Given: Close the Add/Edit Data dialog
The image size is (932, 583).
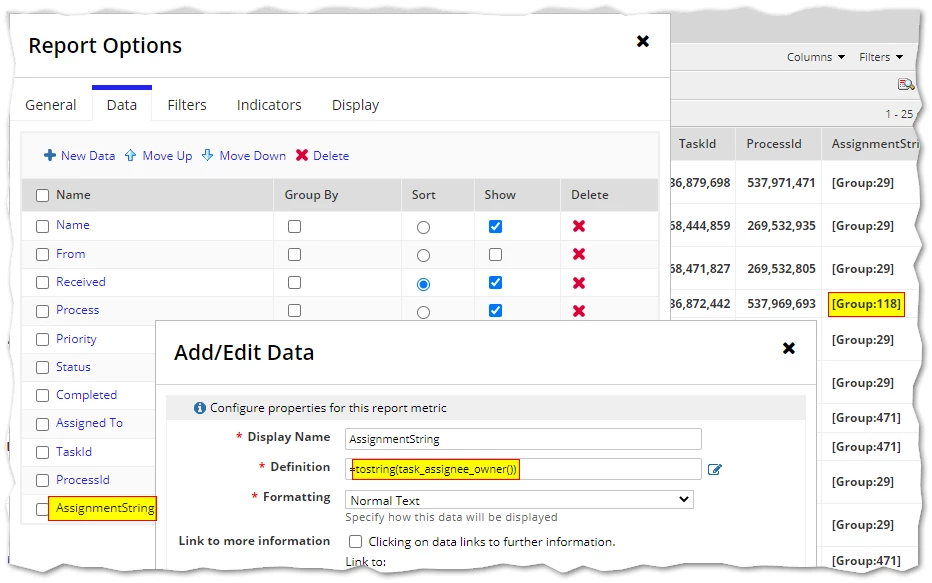Looking at the screenshot, I should (x=789, y=348).
